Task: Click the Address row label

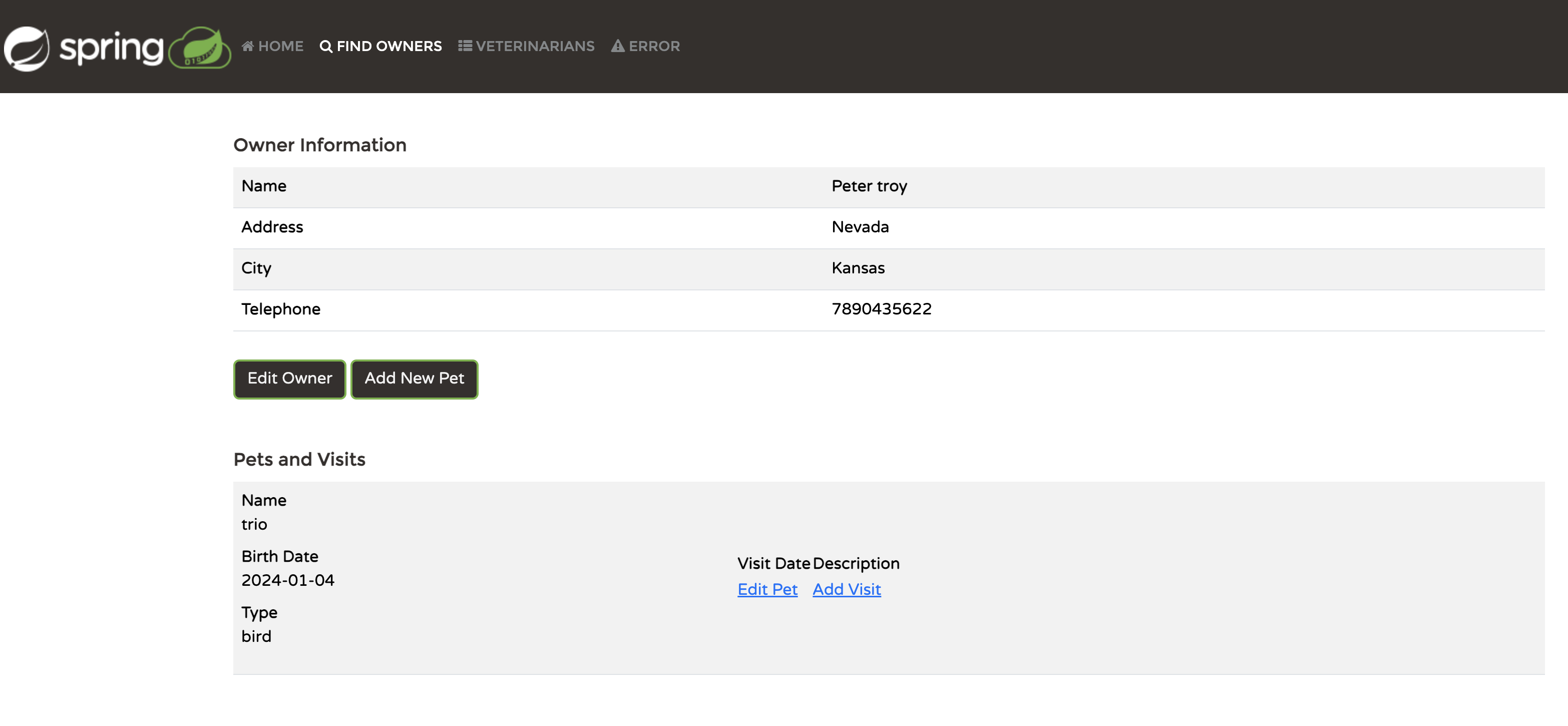Action: click(272, 227)
